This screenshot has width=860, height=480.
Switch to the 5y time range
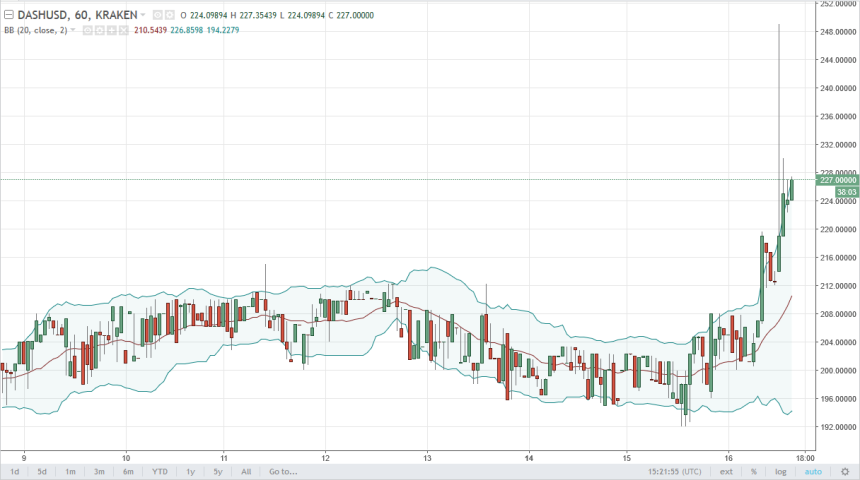click(217, 471)
